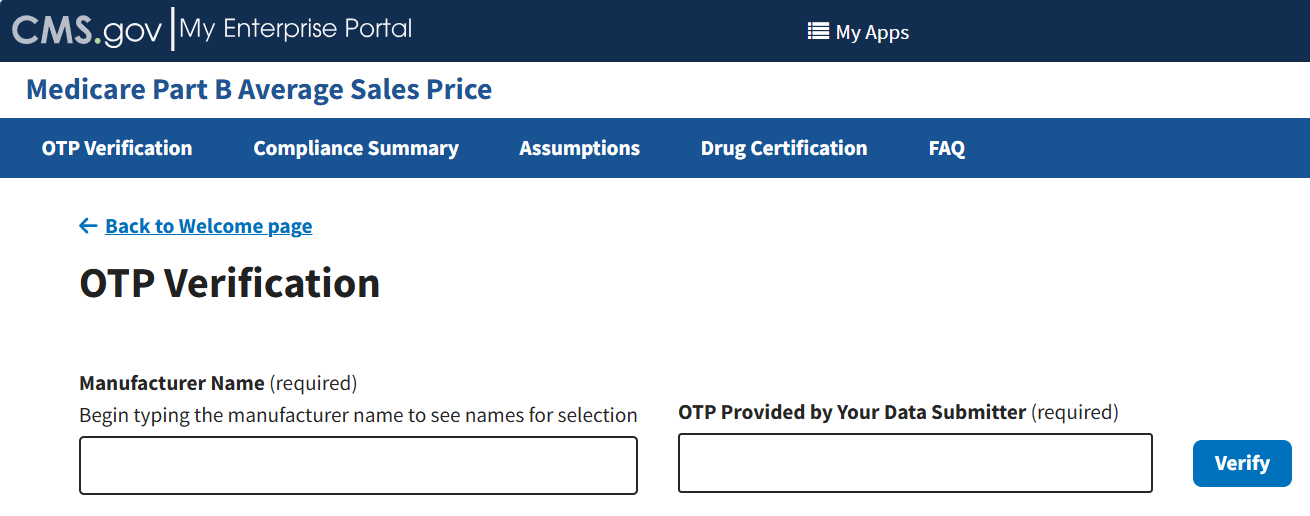Click the OTP Provided by Data Submitter field
This screenshot has height=516, width=1310.
click(x=915, y=463)
